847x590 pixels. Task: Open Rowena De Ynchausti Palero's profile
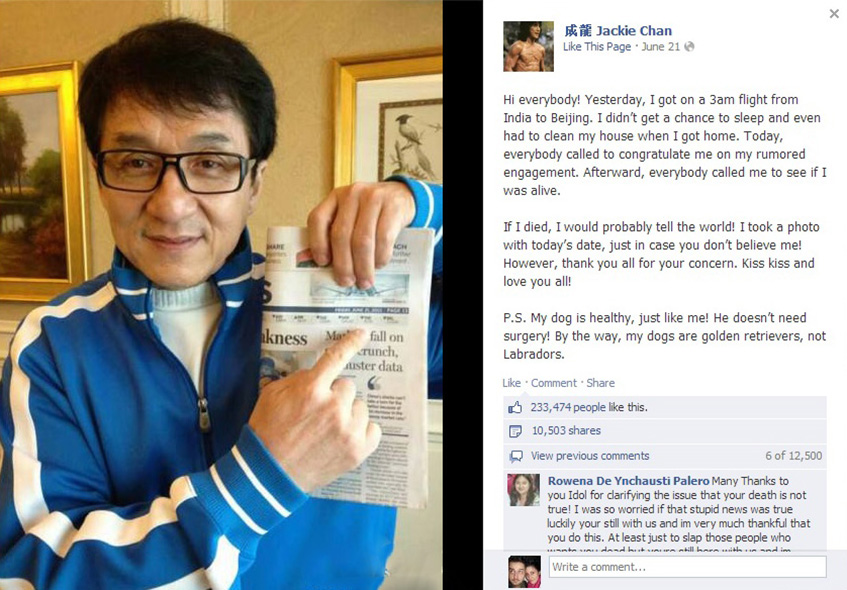click(x=628, y=481)
